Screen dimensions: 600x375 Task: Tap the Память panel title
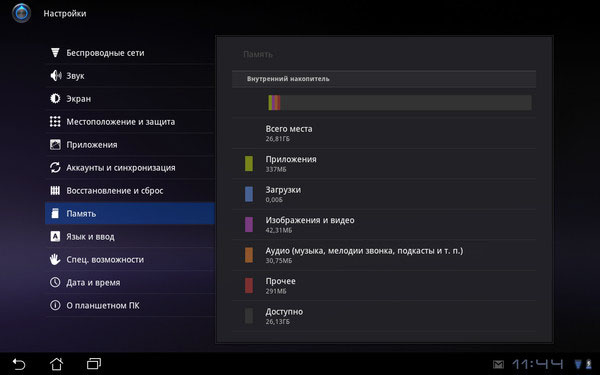(258, 54)
